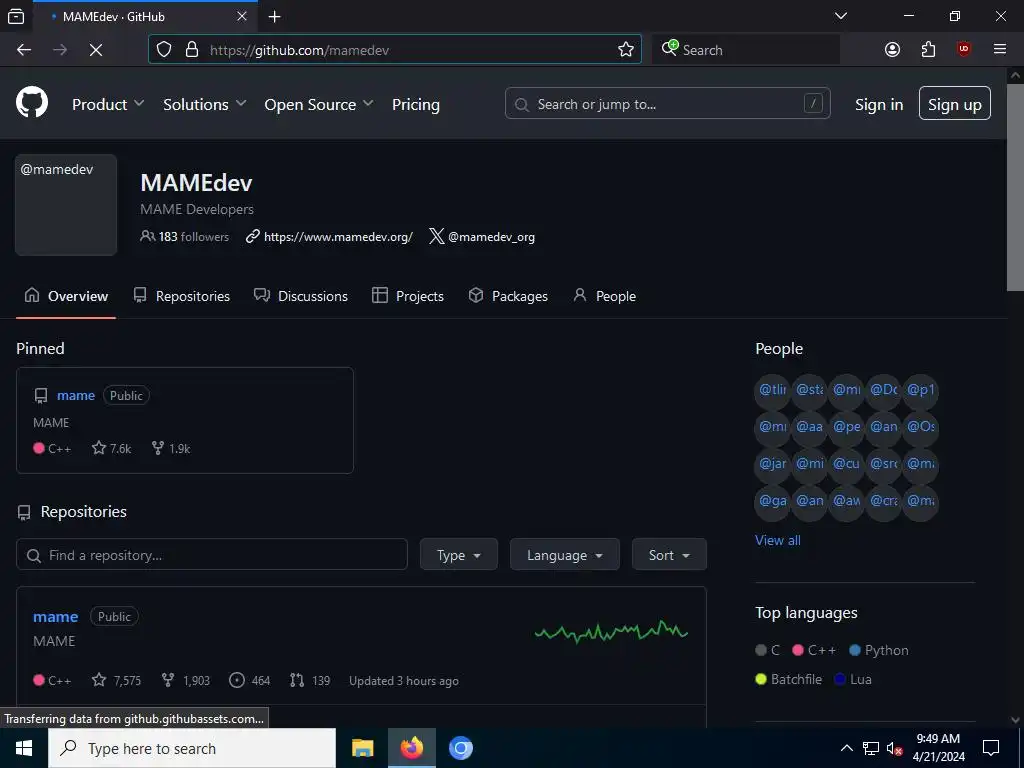The height and width of the screenshot is (768, 1024).
Task: Click the uBlock Origin shield icon
Action: click(x=964, y=50)
